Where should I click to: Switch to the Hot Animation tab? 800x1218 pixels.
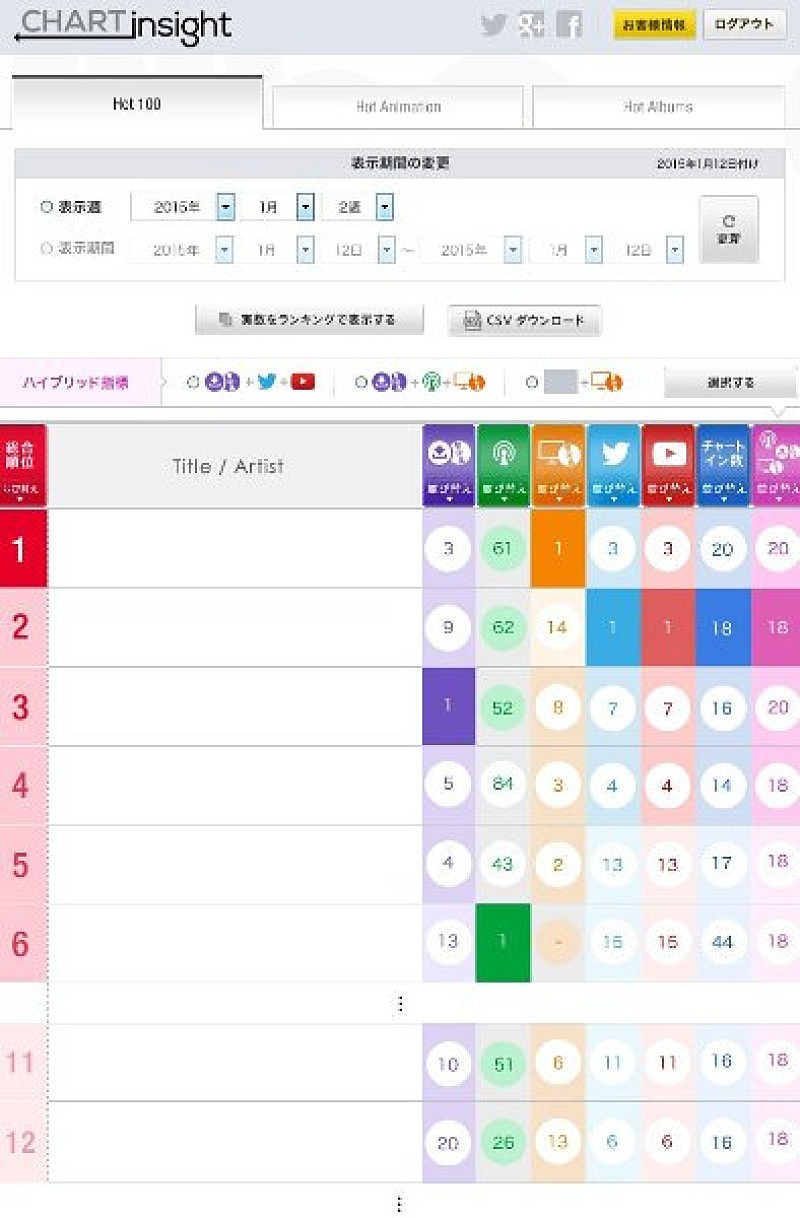397,106
